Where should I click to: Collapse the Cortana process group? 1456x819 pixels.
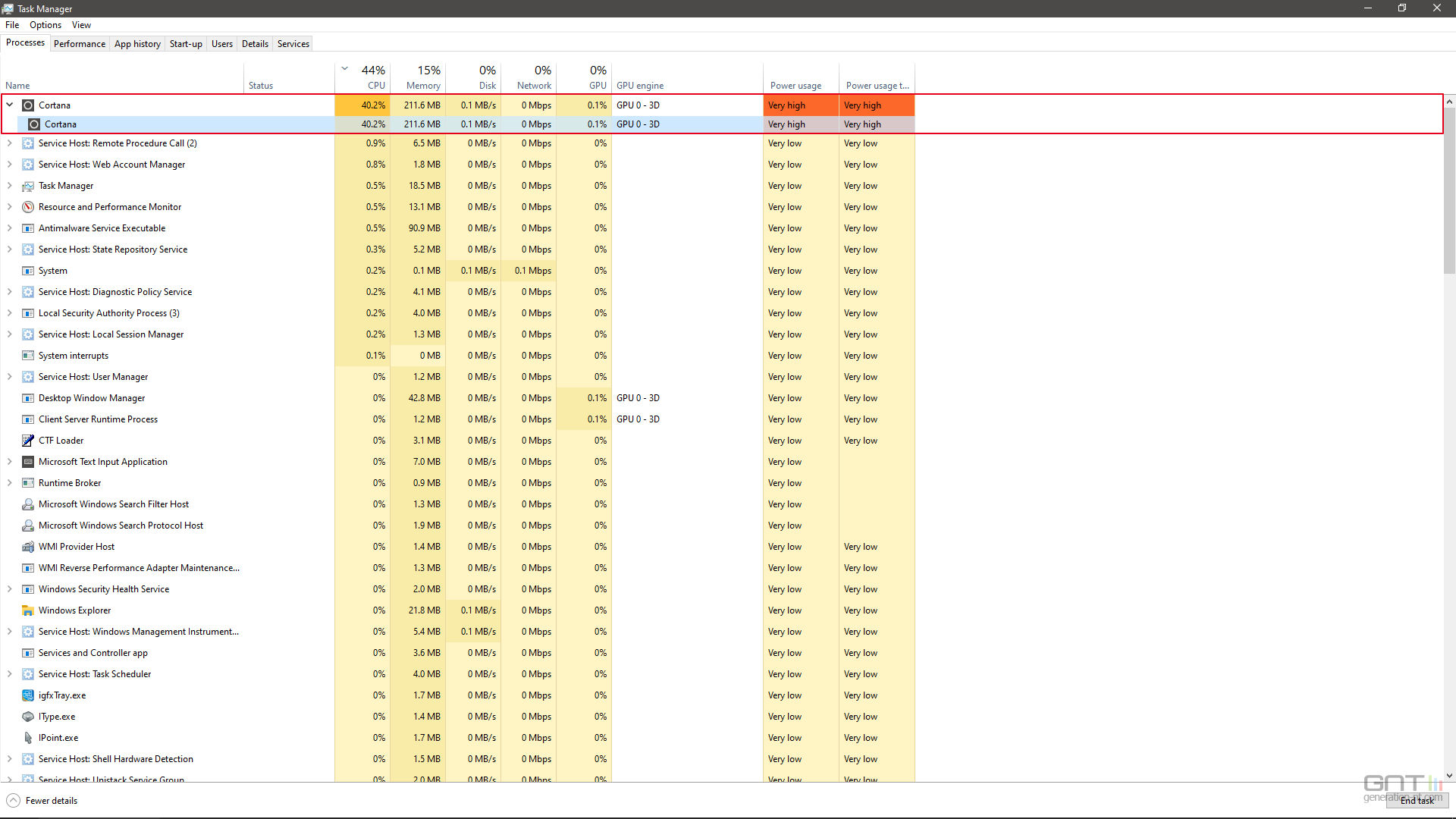click(10, 105)
